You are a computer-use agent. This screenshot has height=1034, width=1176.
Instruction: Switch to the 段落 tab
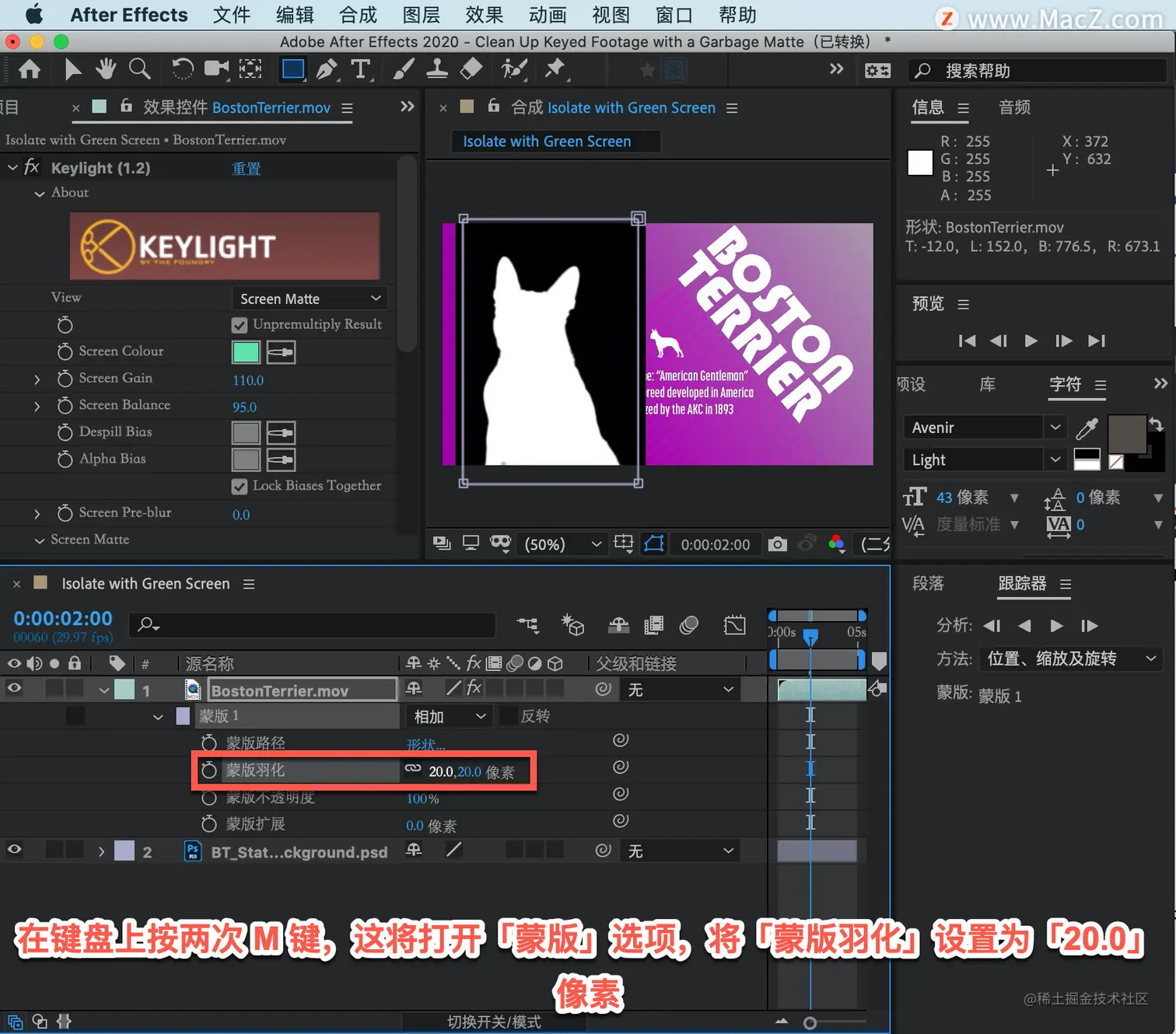pos(928,583)
